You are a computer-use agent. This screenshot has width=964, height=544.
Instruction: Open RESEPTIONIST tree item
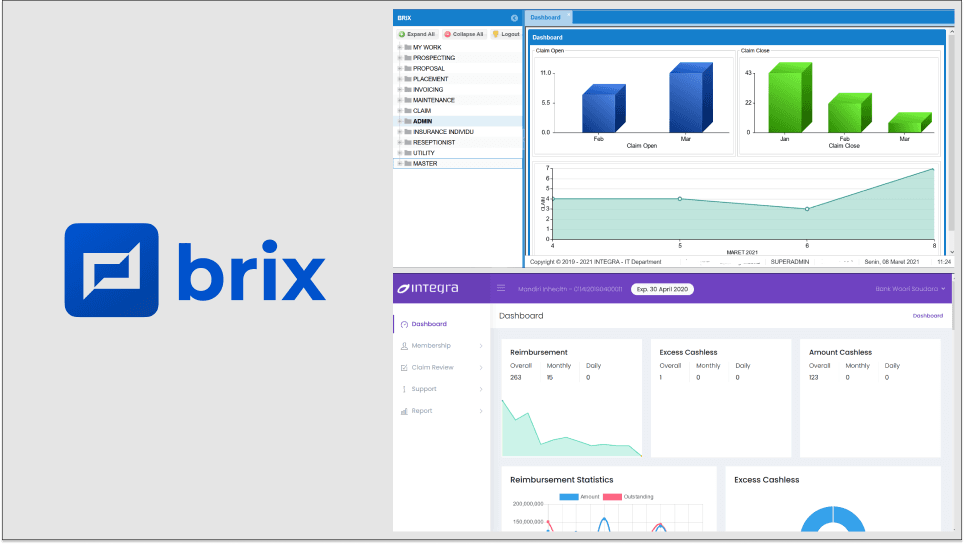[x=434, y=142]
